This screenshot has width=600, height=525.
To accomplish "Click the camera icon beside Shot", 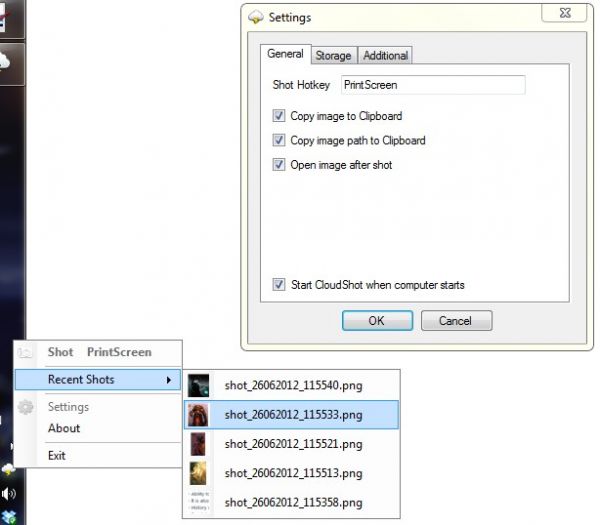I will click(x=25, y=352).
